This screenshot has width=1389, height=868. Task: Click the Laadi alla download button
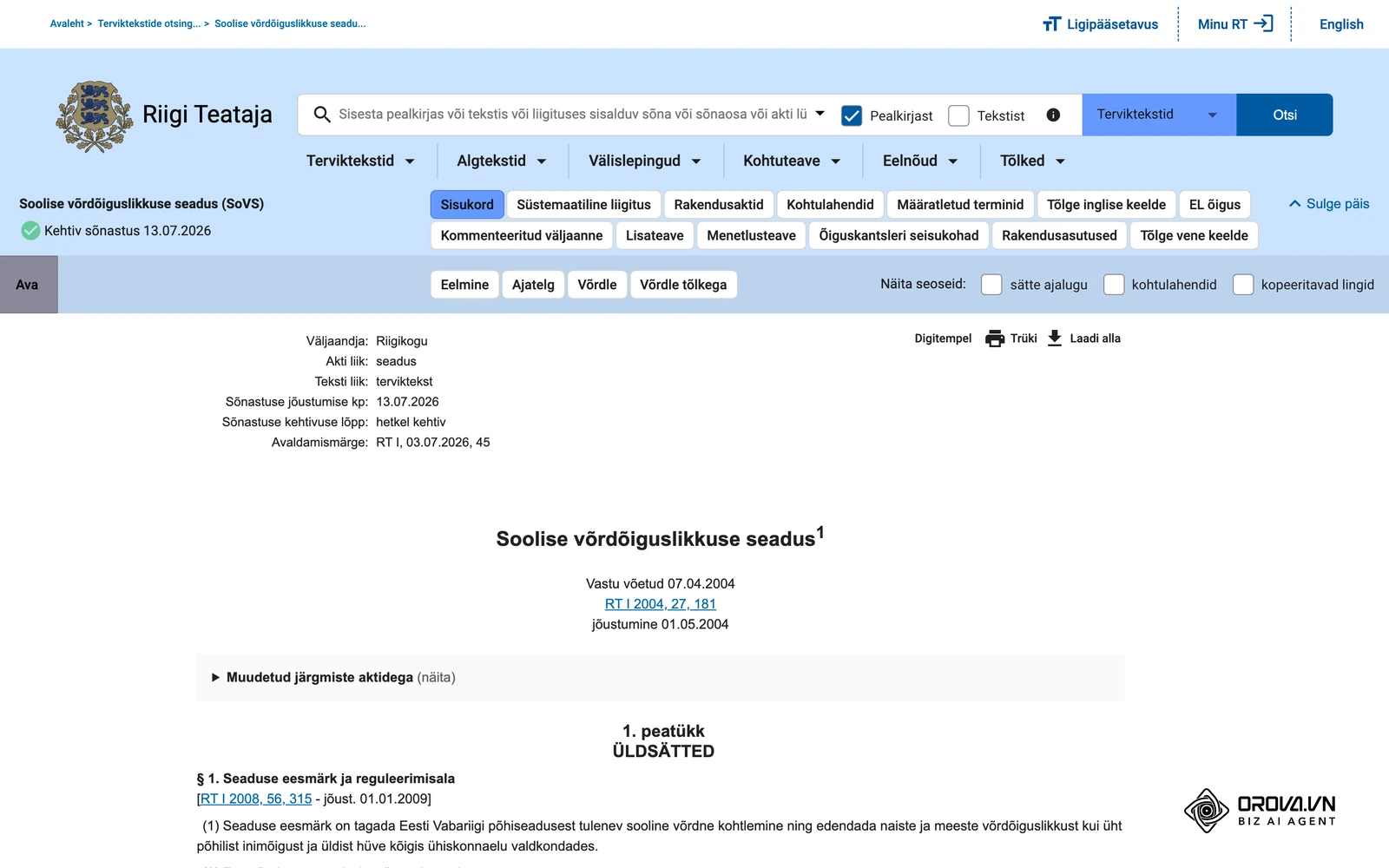[x=1084, y=339]
